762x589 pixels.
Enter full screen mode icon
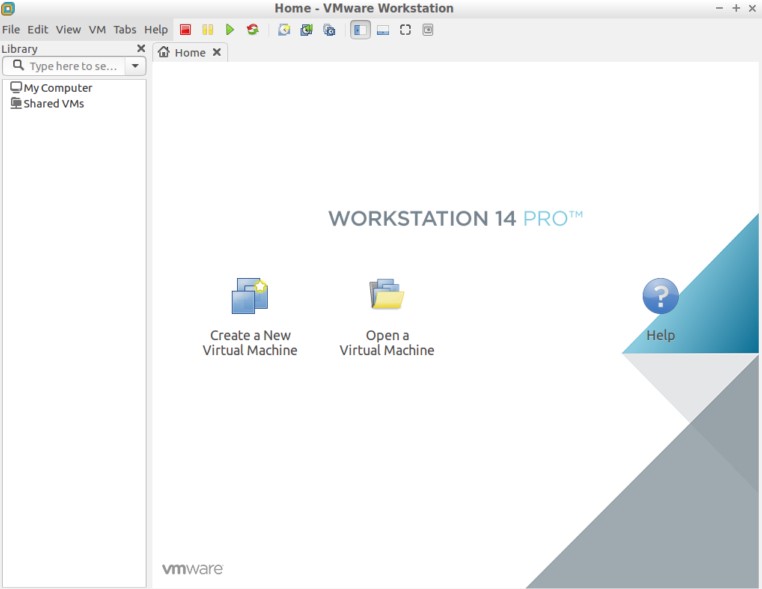coord(405,30)
